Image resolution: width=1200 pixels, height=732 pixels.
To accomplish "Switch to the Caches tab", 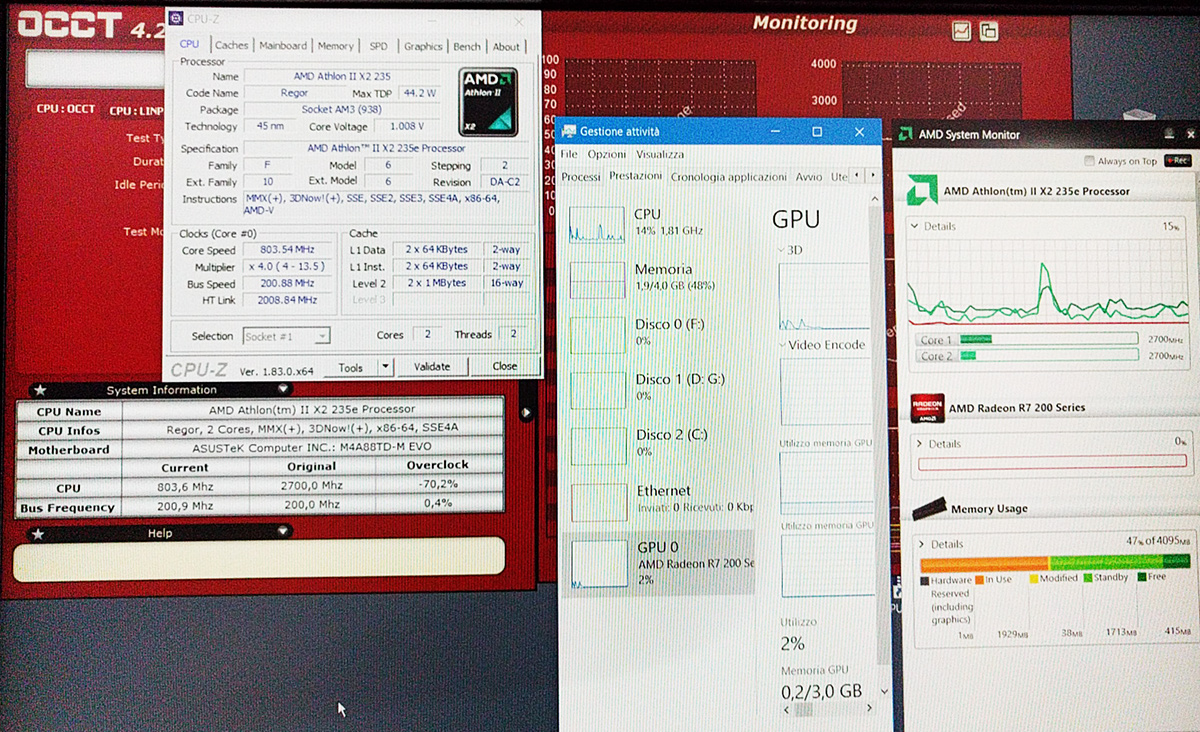I will (231, 45).
